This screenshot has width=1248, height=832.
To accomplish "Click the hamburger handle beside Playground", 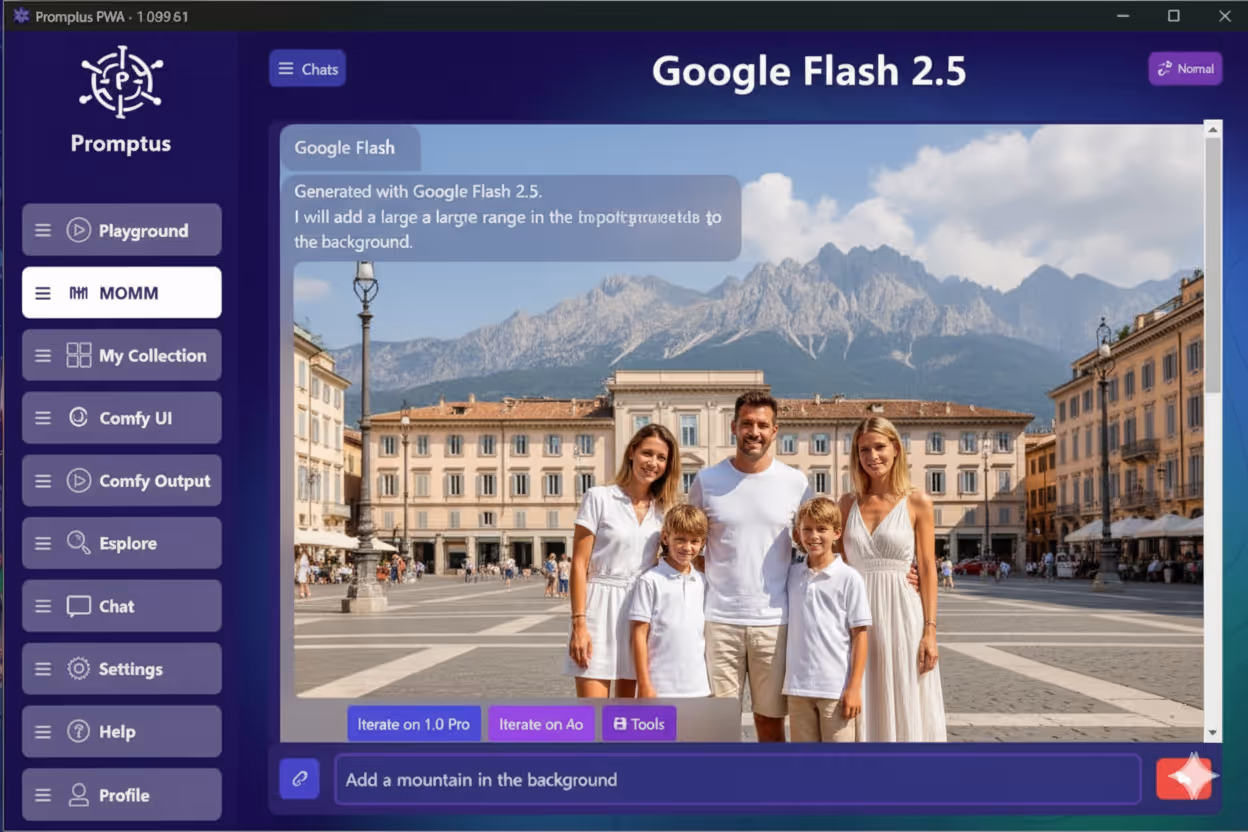I will tap(43, 230).
